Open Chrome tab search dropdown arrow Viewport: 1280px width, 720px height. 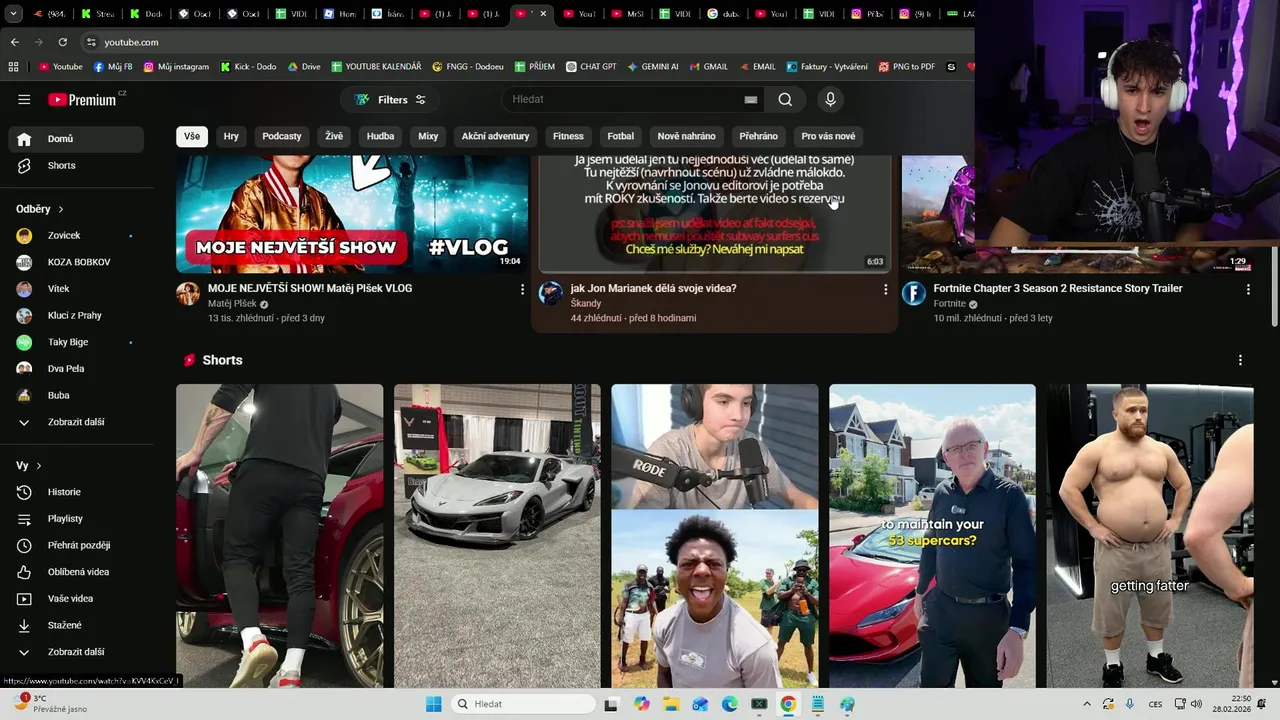13,14
